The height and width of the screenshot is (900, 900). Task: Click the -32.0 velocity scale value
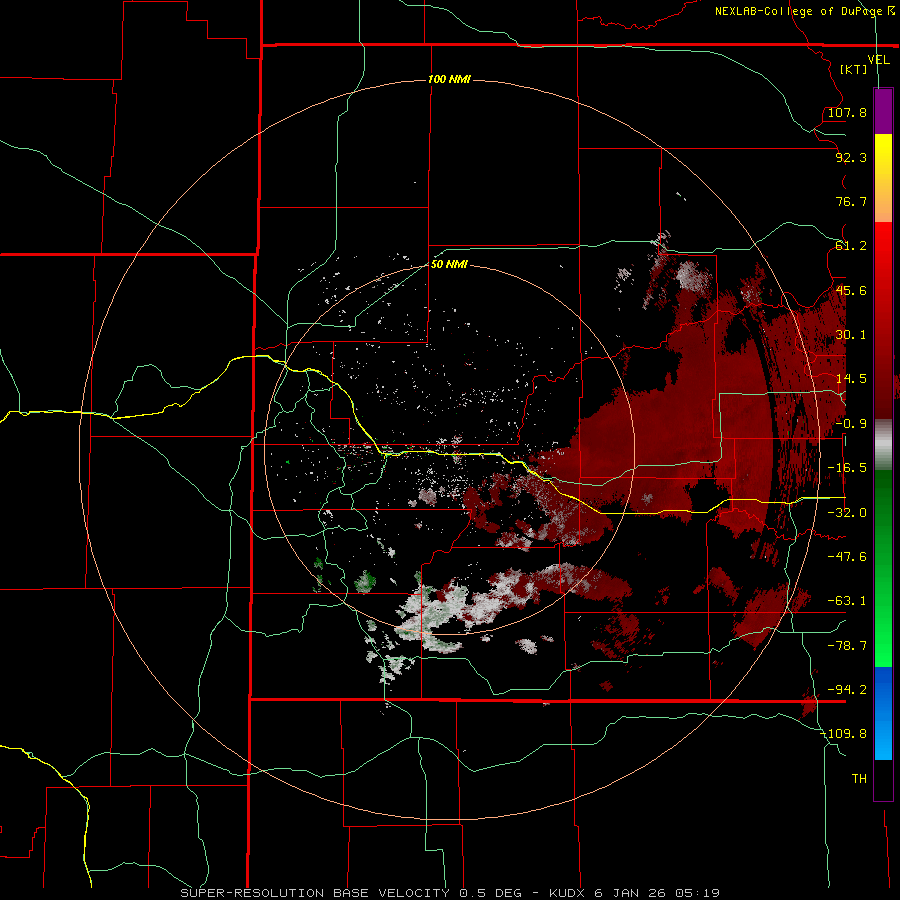pyautogui.click(x=847, y=513)
